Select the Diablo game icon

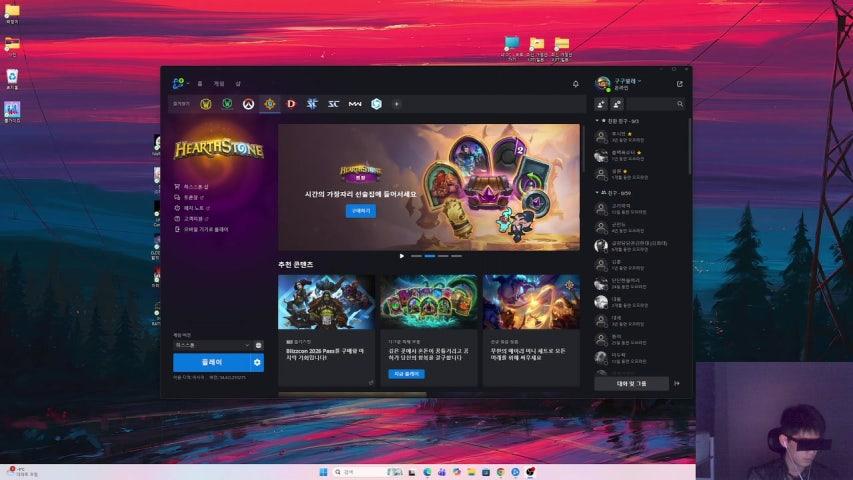[291, 104]
